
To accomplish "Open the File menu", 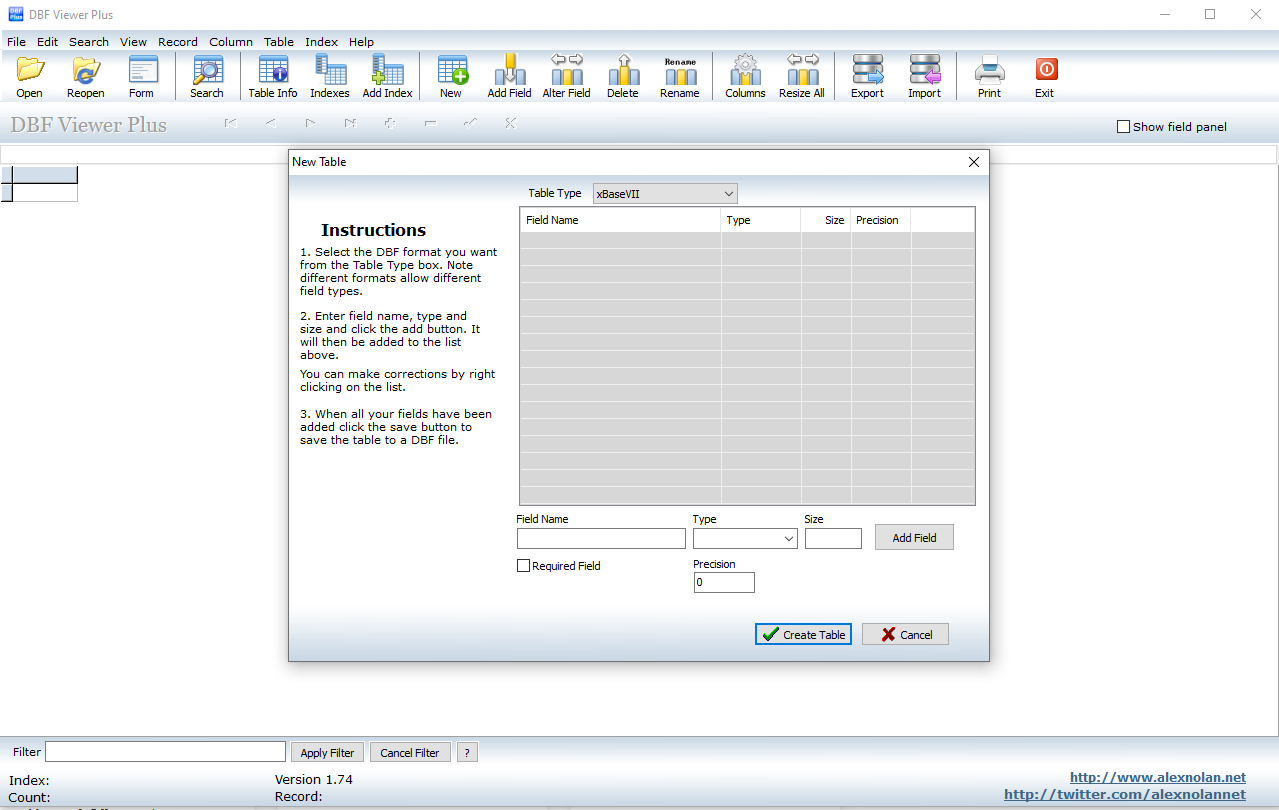I will [16, 42].
